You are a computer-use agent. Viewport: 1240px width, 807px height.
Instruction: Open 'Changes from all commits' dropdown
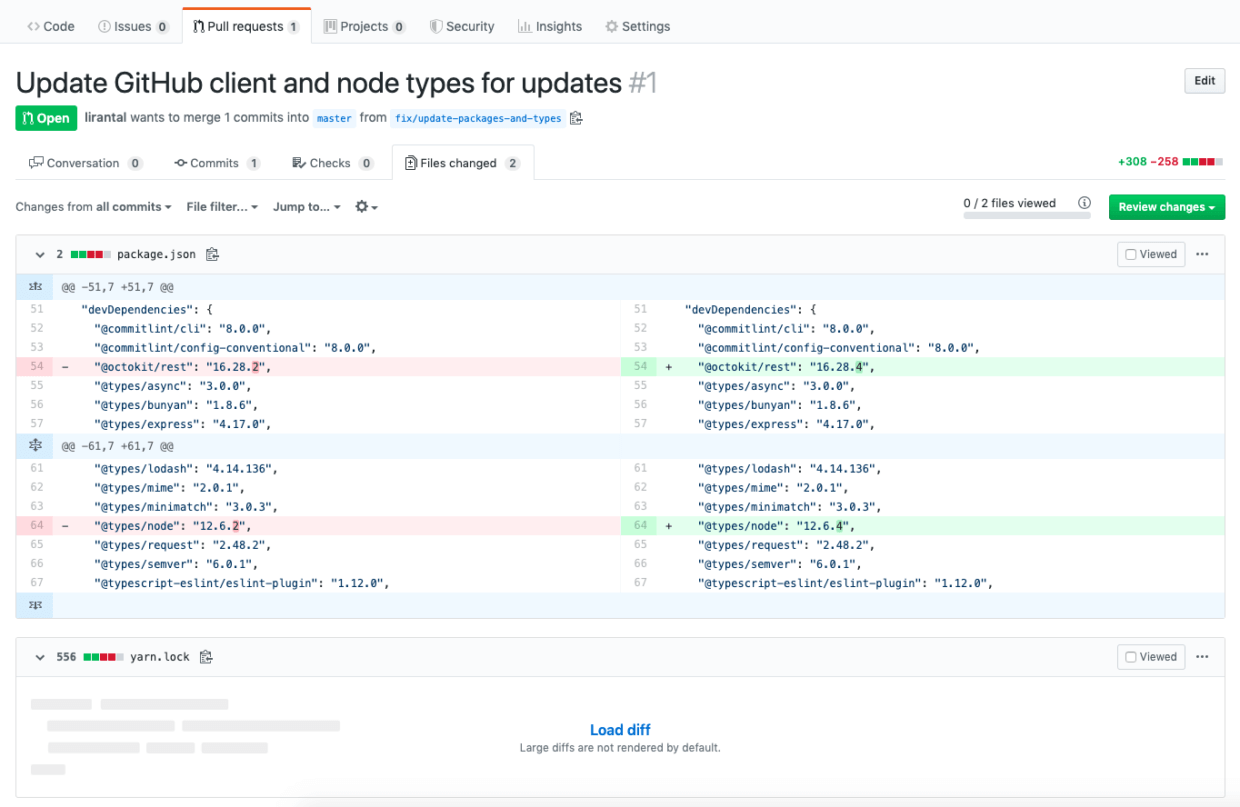[x=93, y=207]
